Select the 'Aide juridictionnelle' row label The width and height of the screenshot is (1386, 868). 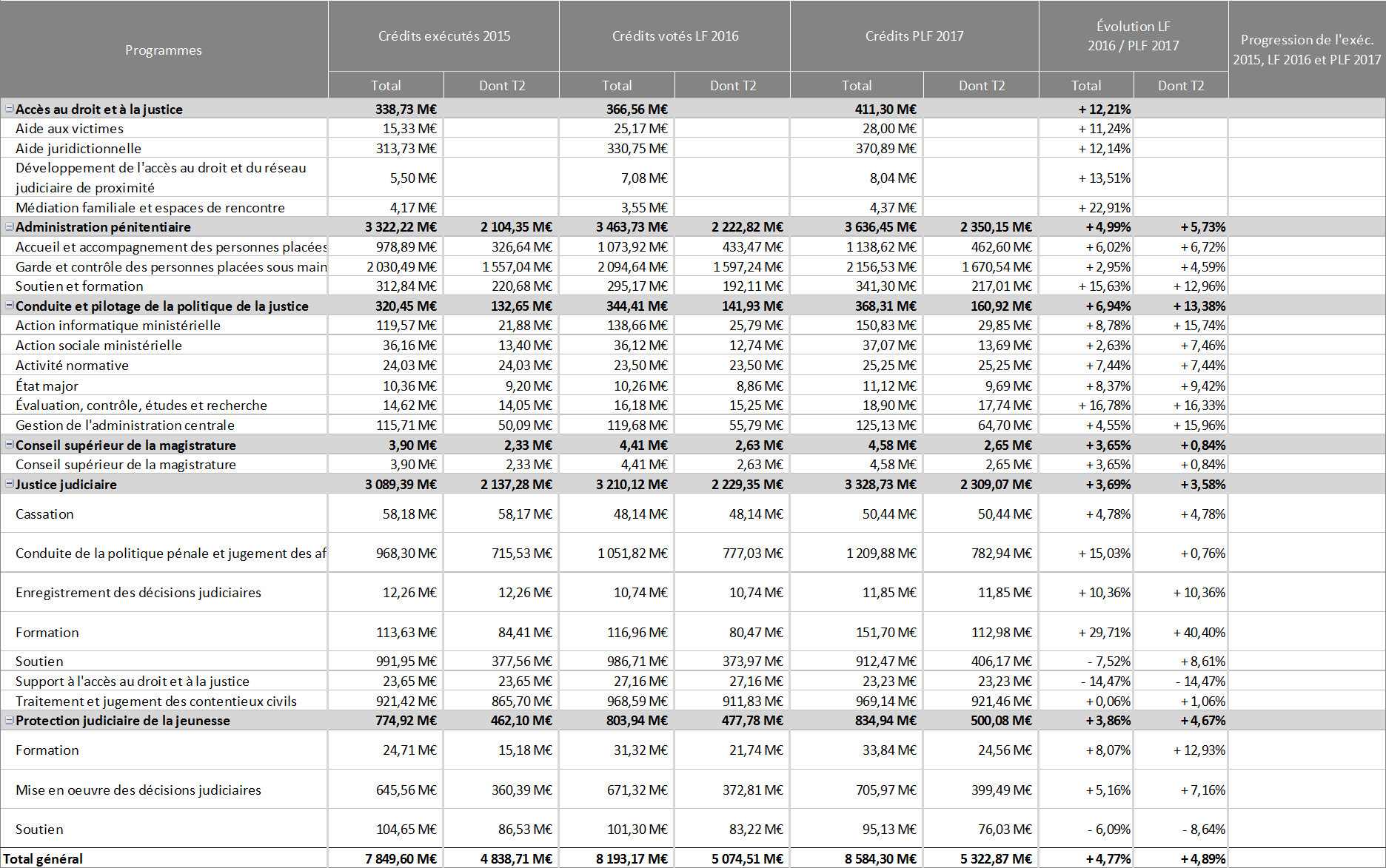point(78,149)
